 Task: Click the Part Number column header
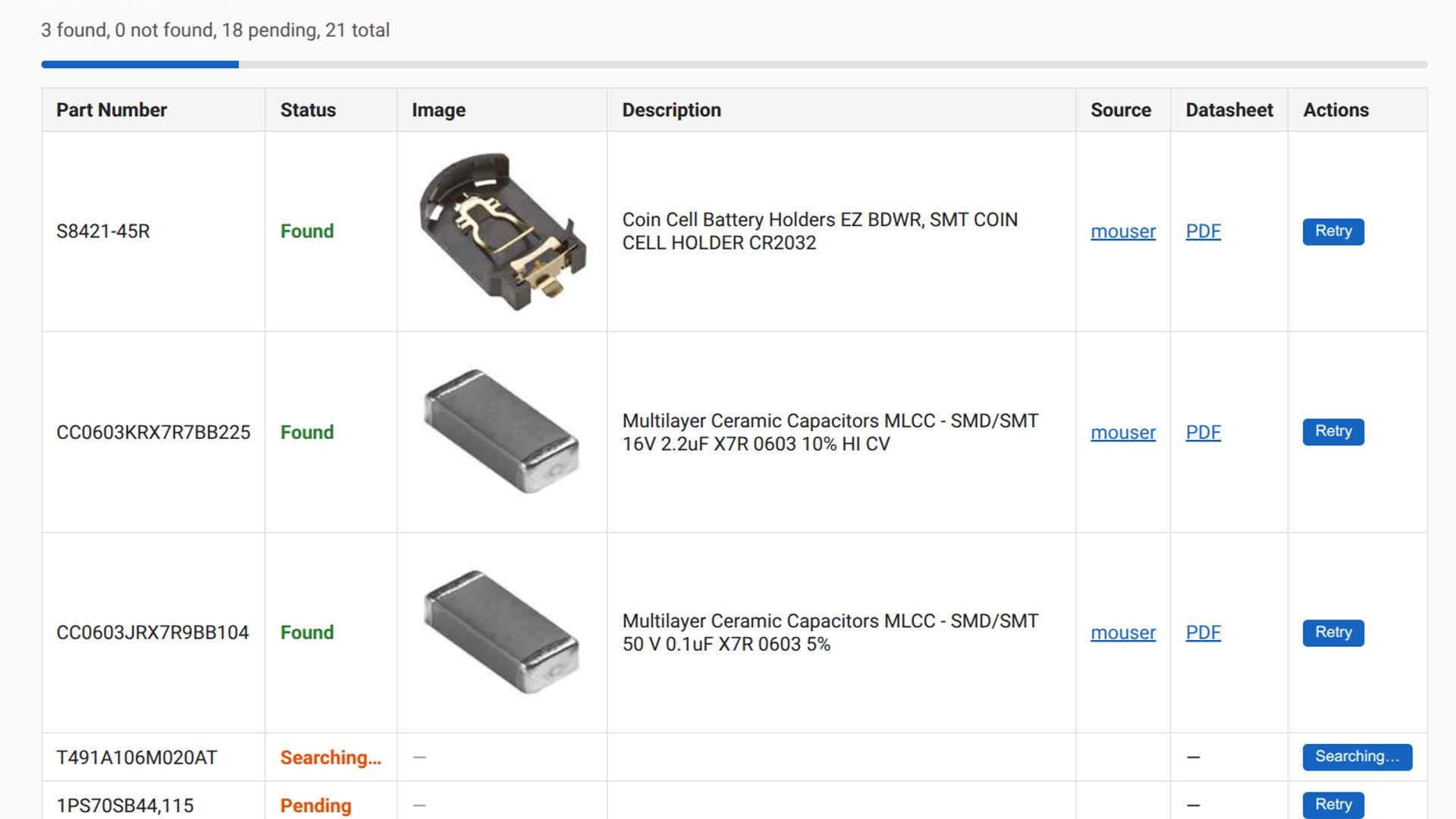111,110
